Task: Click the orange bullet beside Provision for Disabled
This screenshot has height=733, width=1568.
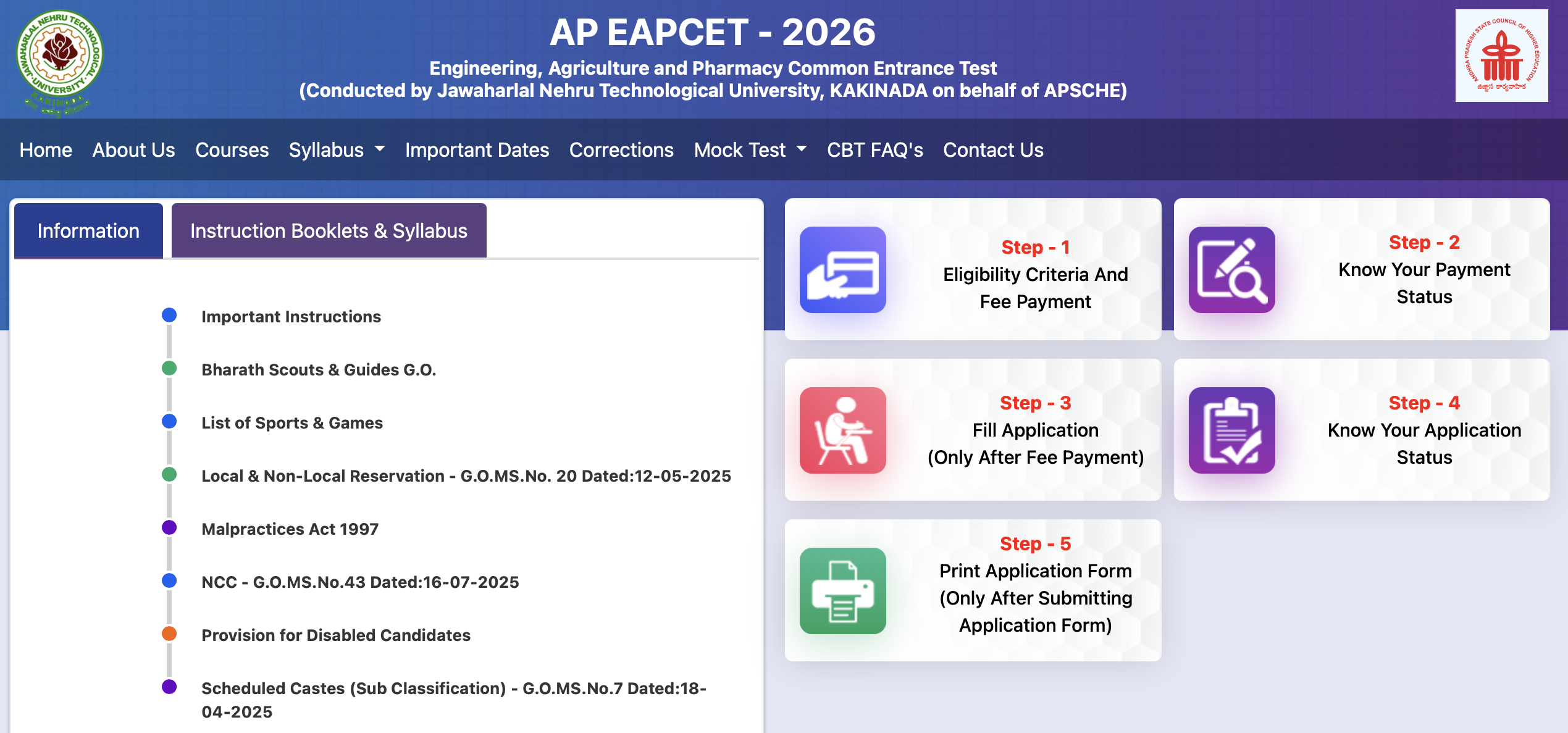Action: click(x=168, y=633)
